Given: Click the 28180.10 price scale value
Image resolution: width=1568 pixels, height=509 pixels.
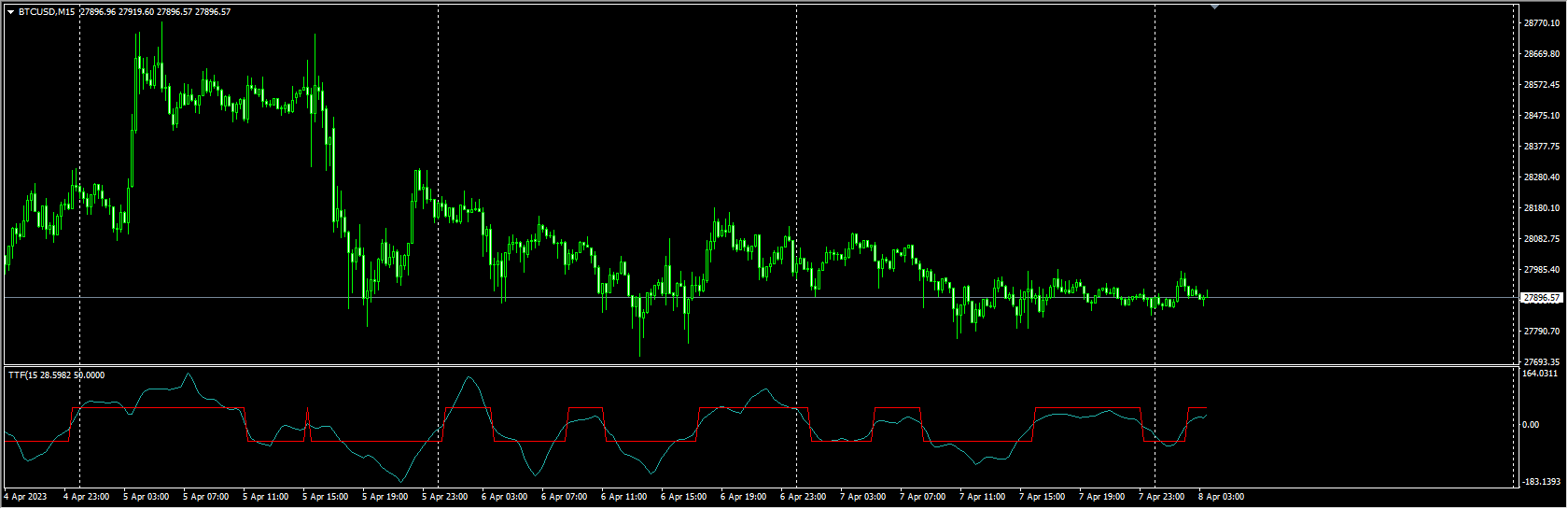Looking at the screenshot, I should [1542, 208].
